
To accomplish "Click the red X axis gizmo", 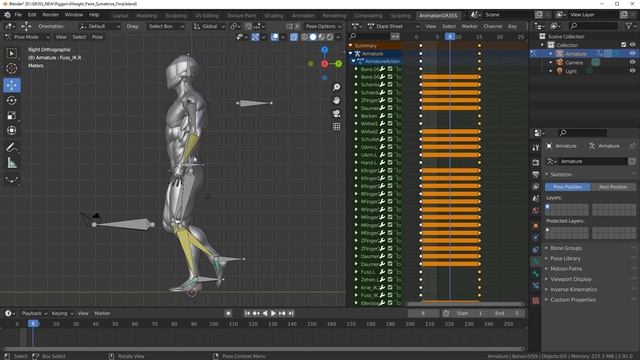I will click(x=324, y=64).
